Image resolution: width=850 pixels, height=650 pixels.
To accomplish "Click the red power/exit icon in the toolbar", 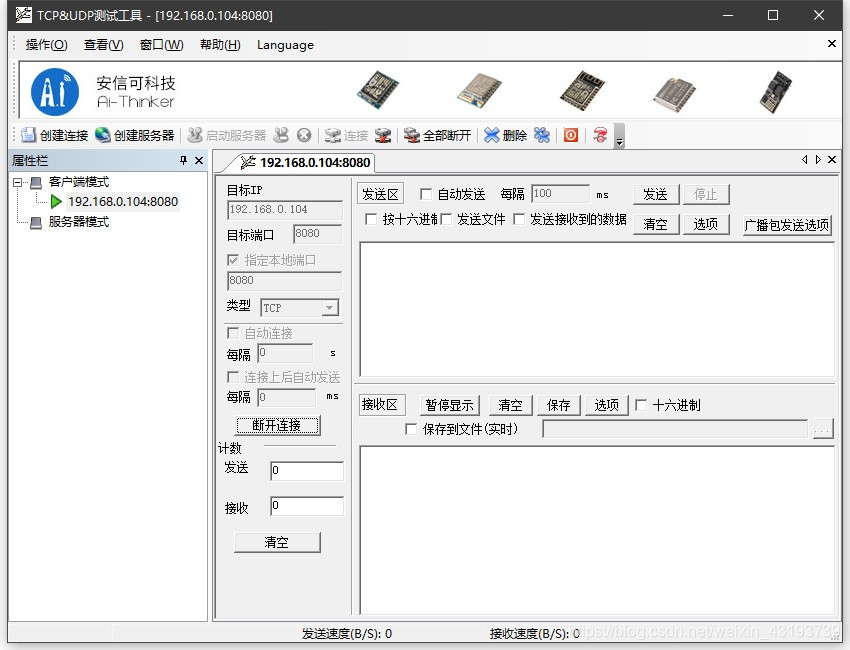I will (x=570, y=135).
